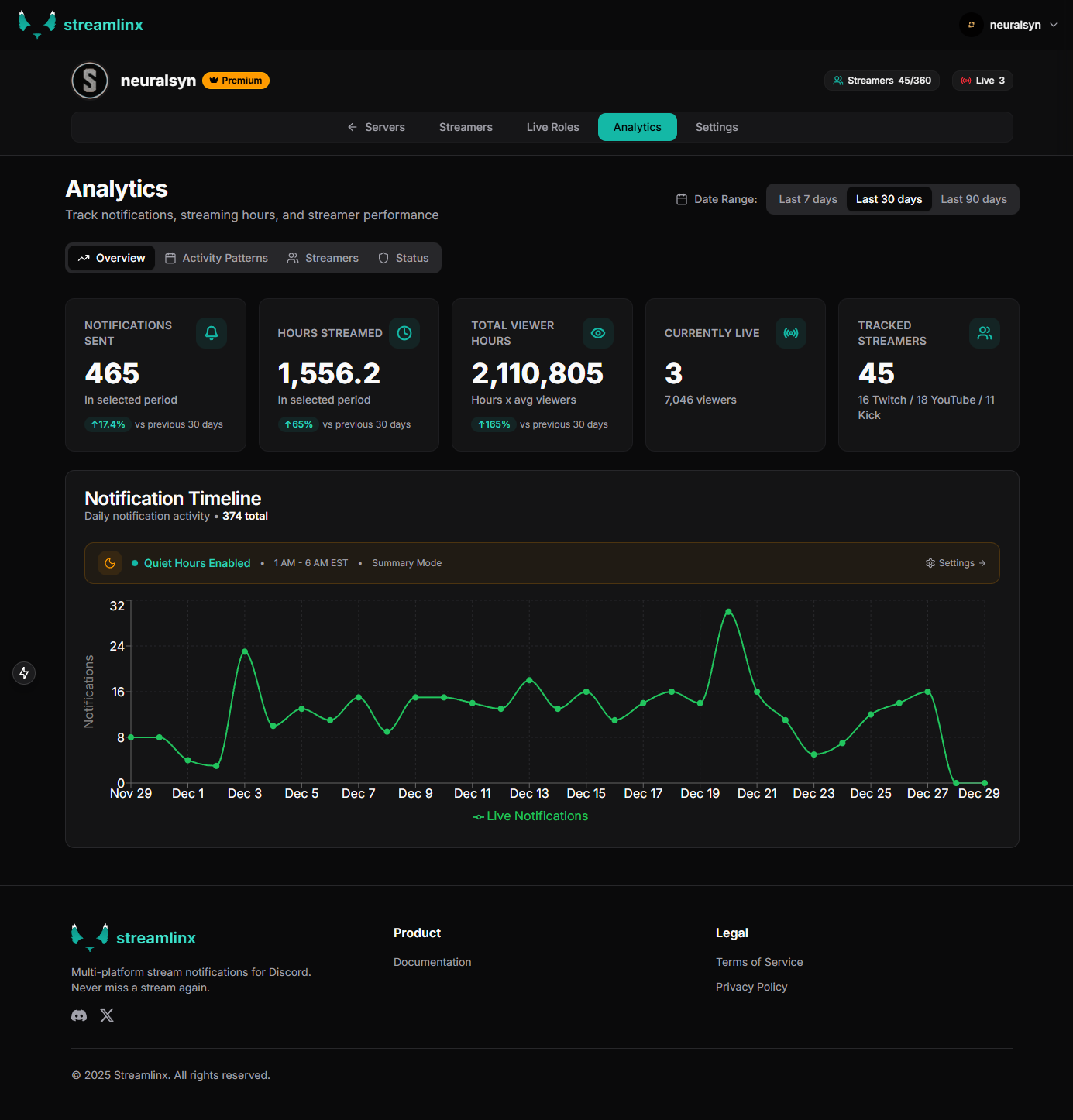Switch to the Streamers analytics tab

pos(322,257)
